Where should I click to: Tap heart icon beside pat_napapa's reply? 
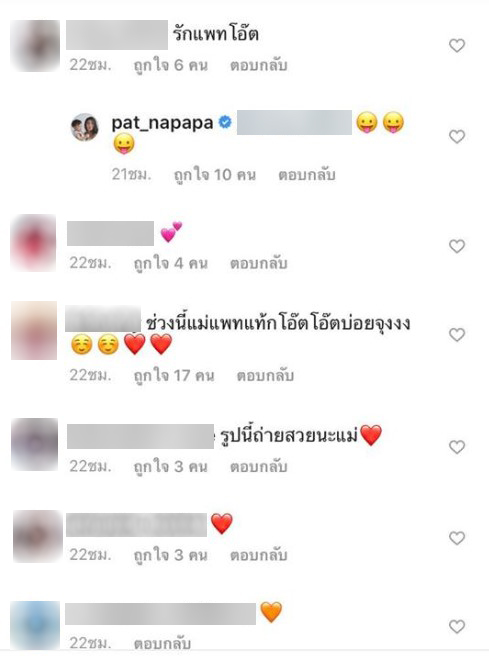pos(457,137)
